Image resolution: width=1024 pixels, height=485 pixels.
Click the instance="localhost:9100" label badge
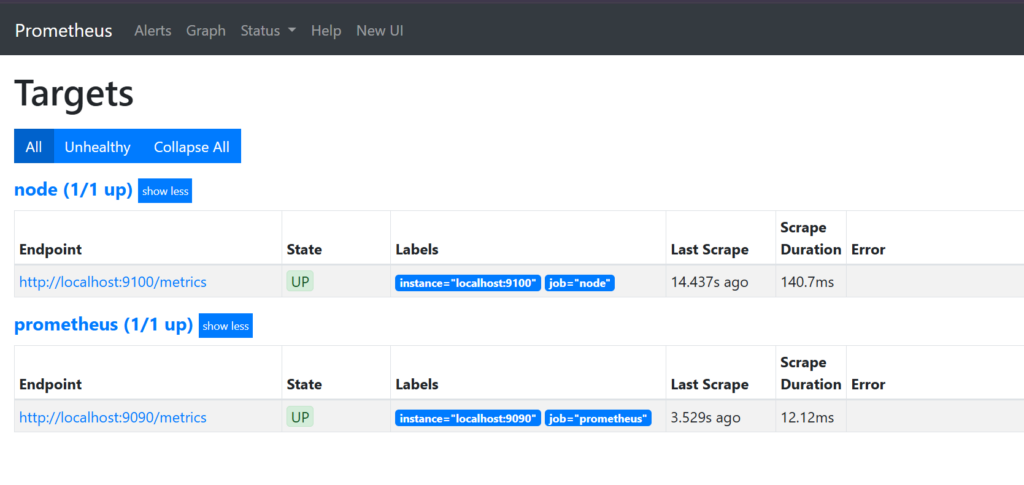(468, 283)
